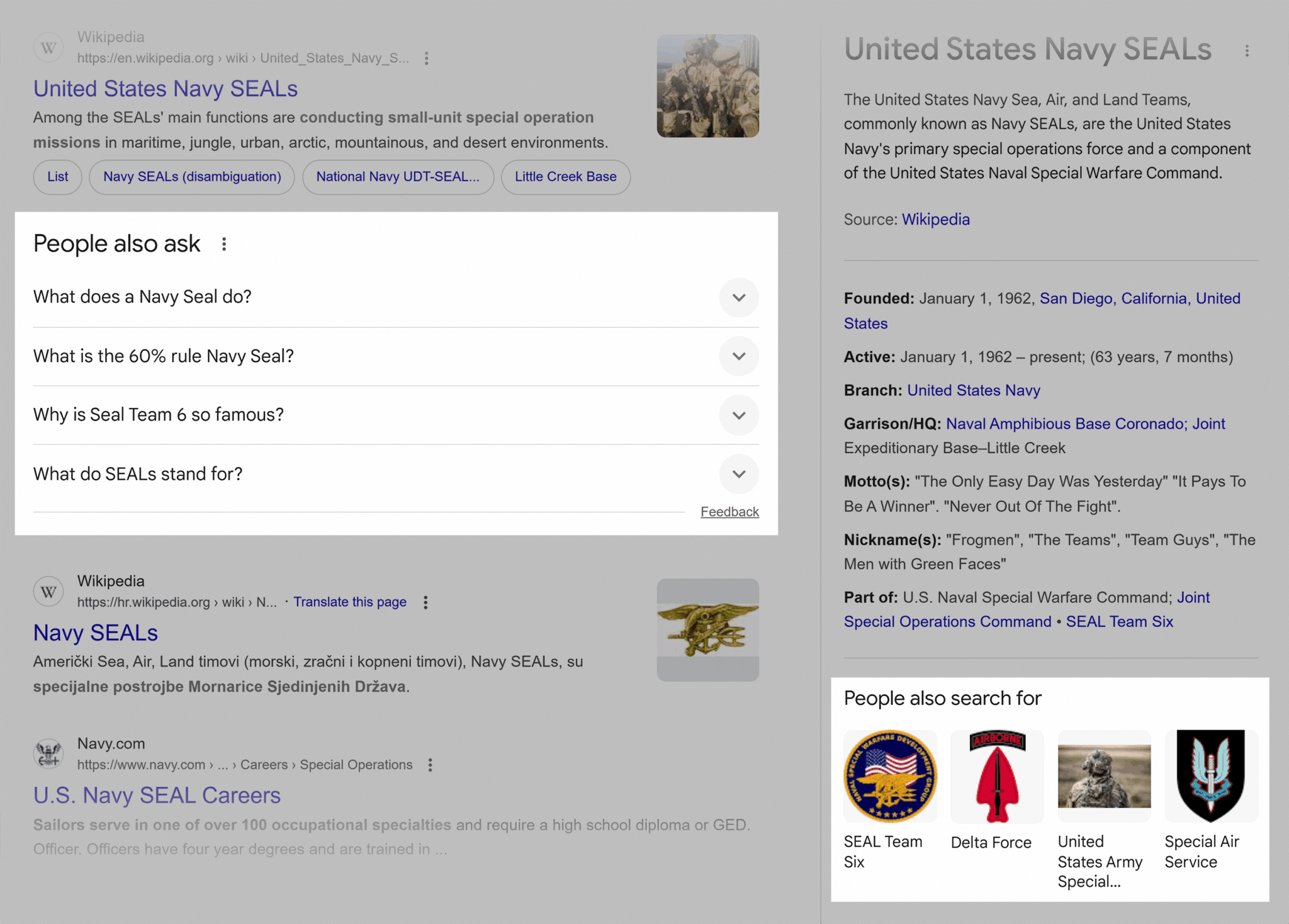Open United States Army Special thumbnail
Viewport: 1289px width, 924px height.
1104,776
